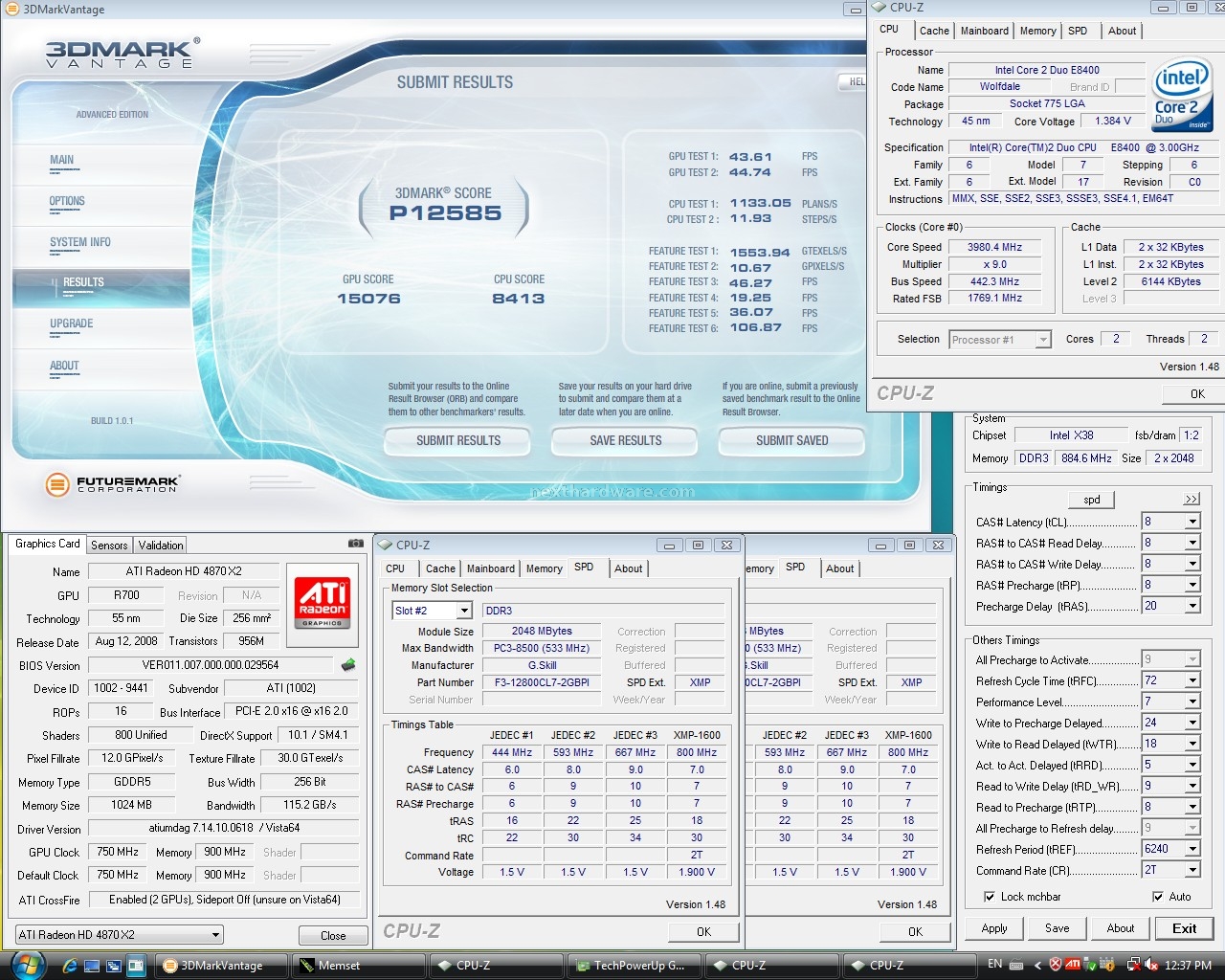Open the Mainboard tab in top CPU-Z window
The image size is (1225, 980).
tap(985, 31)
